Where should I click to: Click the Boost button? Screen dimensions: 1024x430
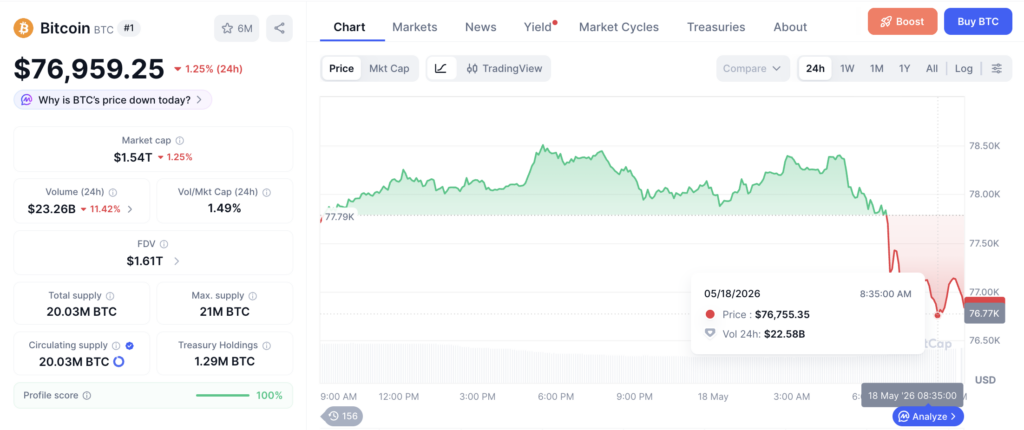(x=903, y=22)
